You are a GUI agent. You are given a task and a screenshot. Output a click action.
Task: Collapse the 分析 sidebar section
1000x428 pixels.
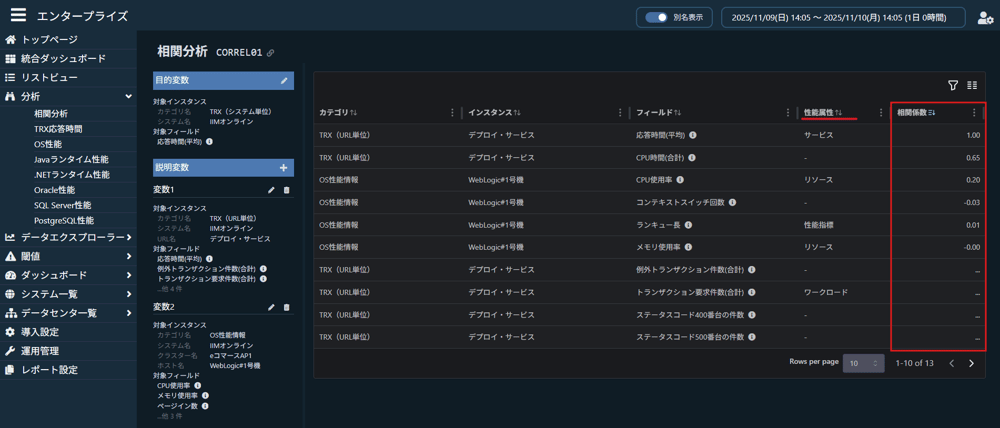coord(129,97)
